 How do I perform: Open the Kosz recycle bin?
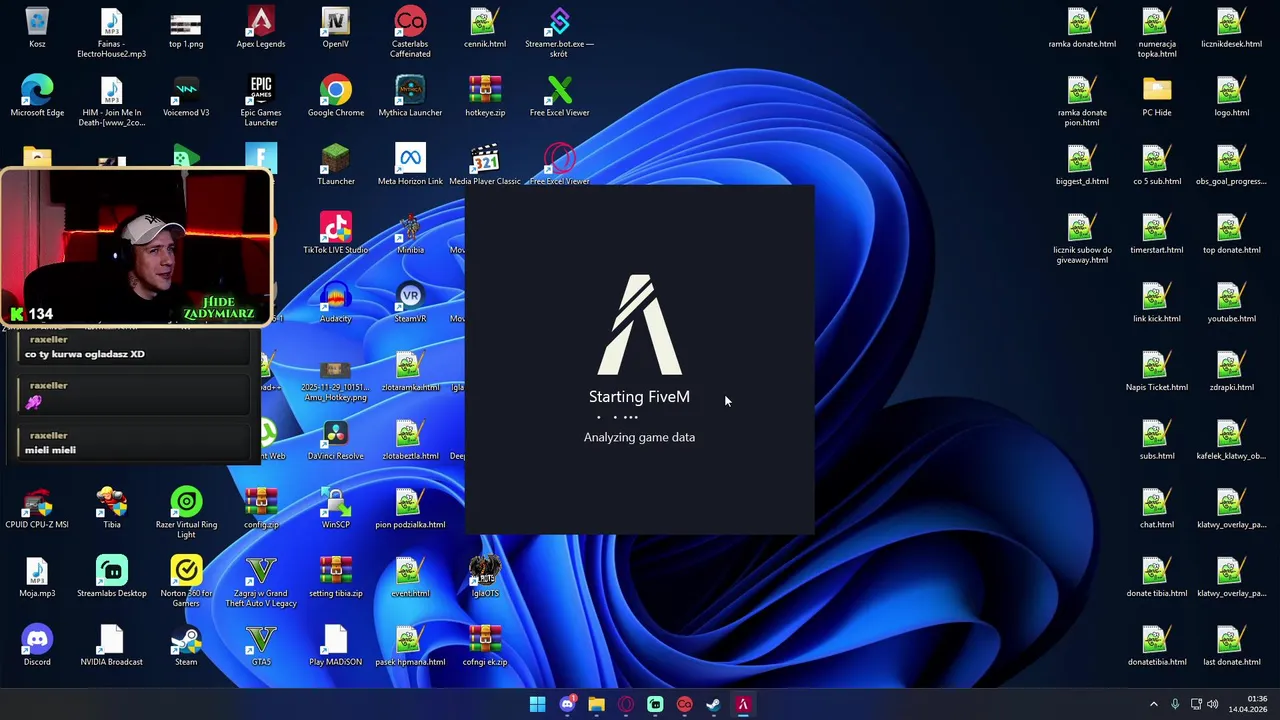(37, 29)
